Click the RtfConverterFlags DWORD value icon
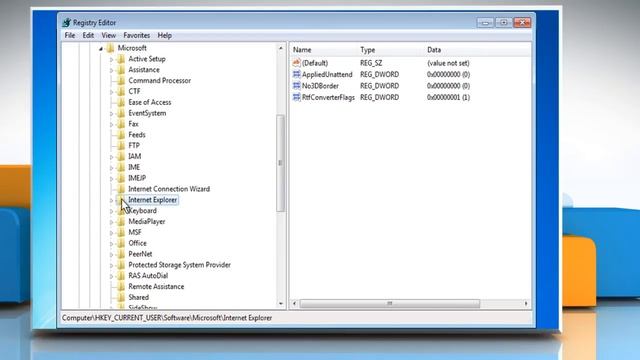 [x=297, y=97]
